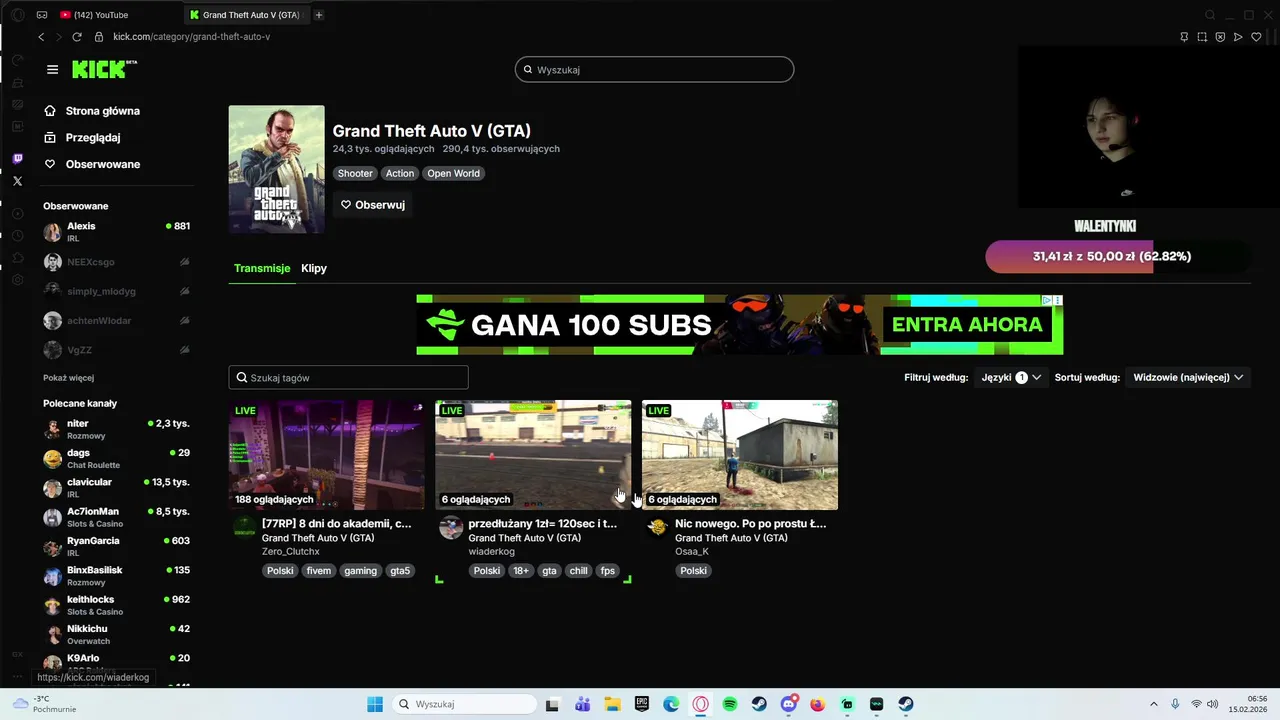Open NEEXcsgo in followed channels
Screen dimensions: 1280x720
click(x=116, y=262)
